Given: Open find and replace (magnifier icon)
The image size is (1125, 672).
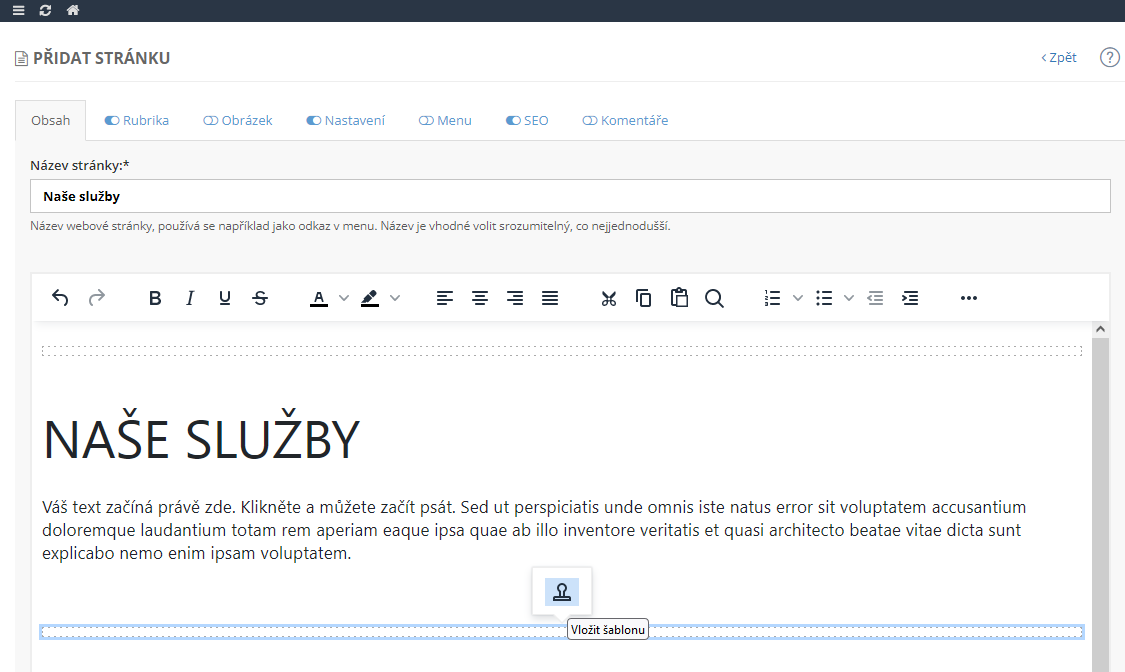Looking at the screenshot, I should (x=714, y=298).
